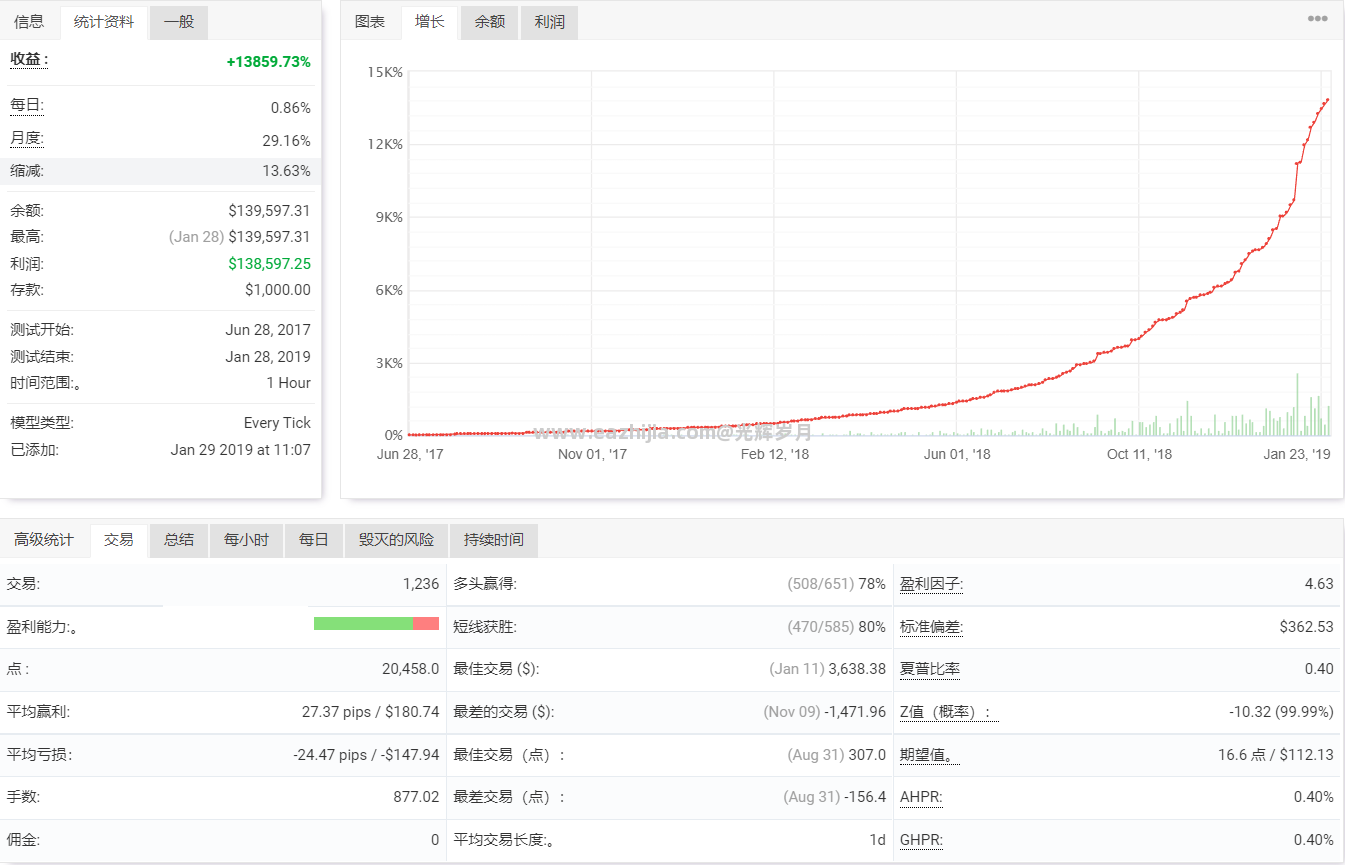This screenshot has height=865, width=1345.
Task: Open the 高级统计 tab
Action: (44, 540)
